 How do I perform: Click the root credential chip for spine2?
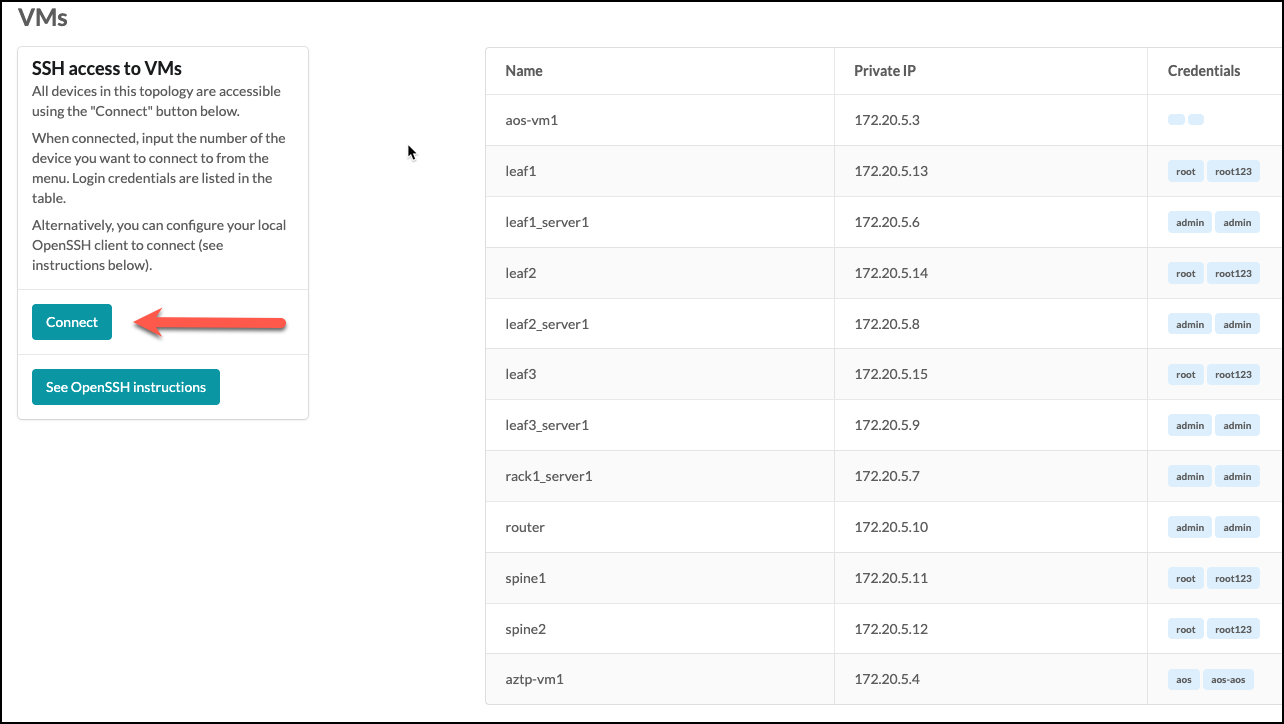coord(1185,629)
